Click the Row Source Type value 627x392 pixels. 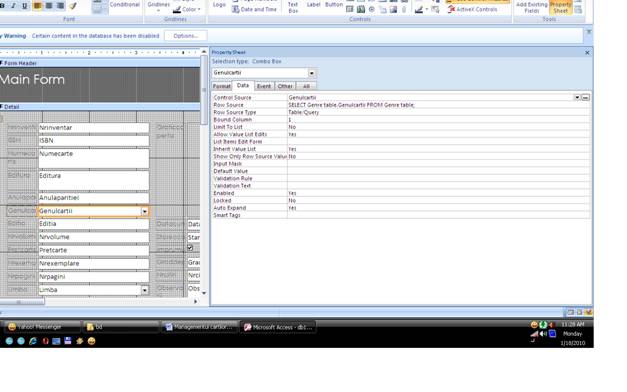(439, 112)
